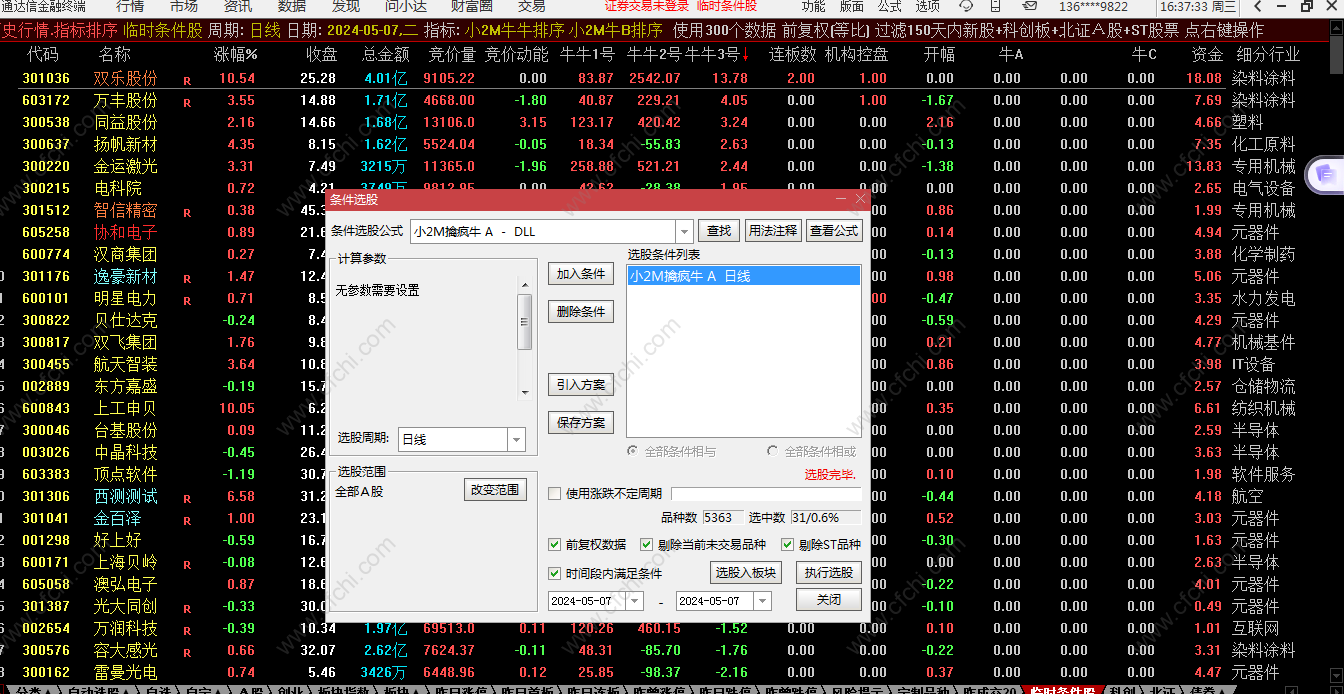Screen dimensions: 1344x694
Task: Select 小2M擒疯牛 A 日线 list entry
Action: click(x=743, y=276)
